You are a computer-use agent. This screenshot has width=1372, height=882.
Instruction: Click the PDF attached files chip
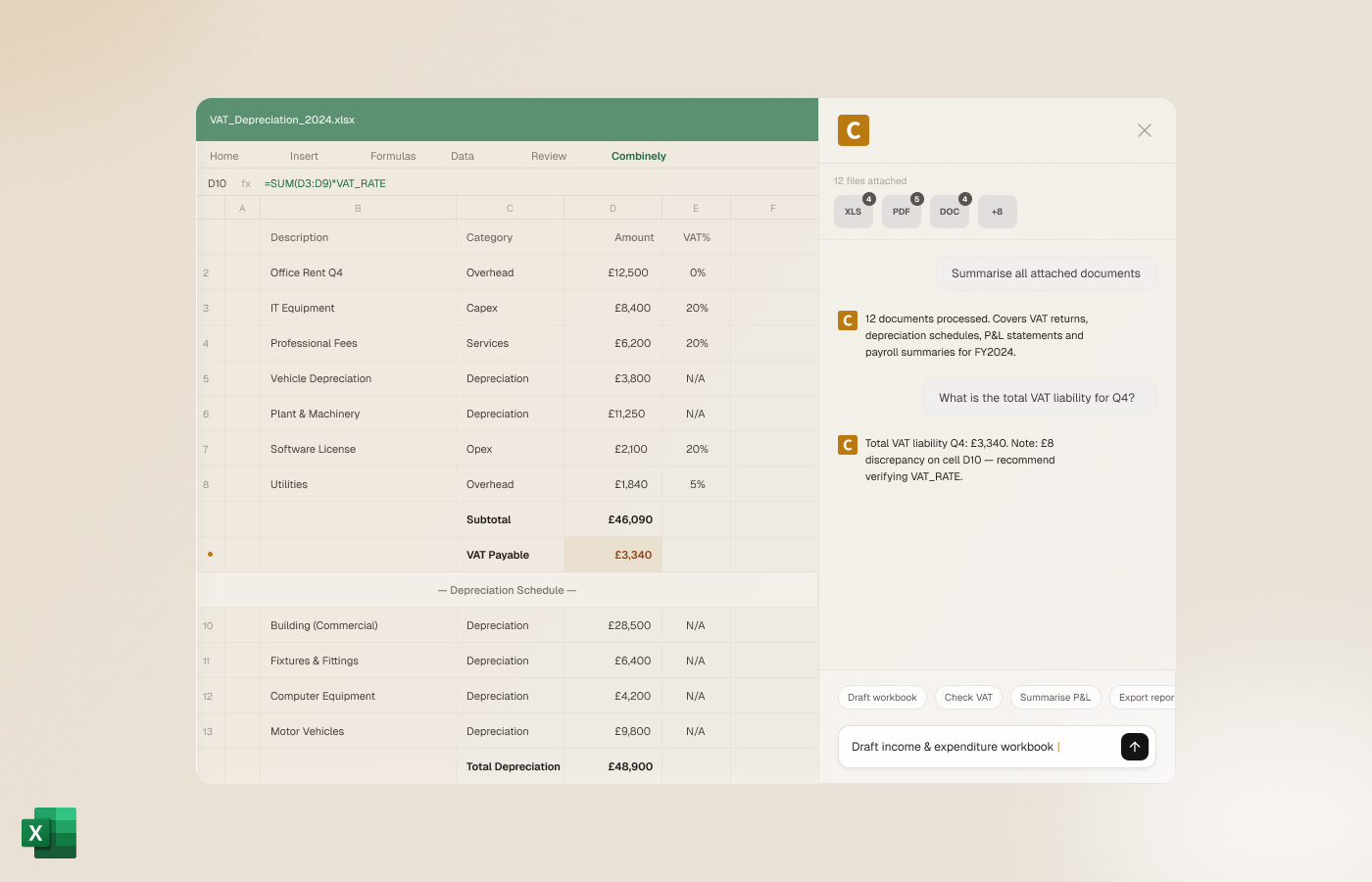pos(901,212)
